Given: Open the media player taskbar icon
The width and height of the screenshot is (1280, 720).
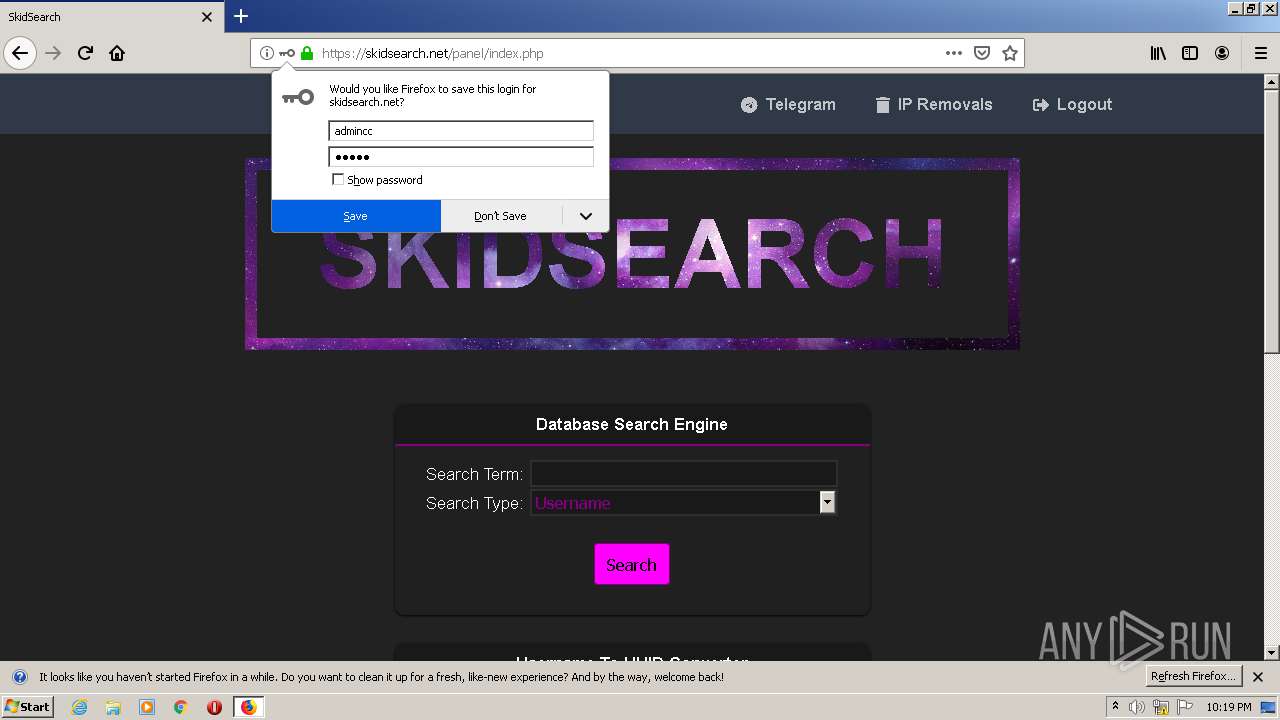Looking at the screenshot, I should [147, 707].
